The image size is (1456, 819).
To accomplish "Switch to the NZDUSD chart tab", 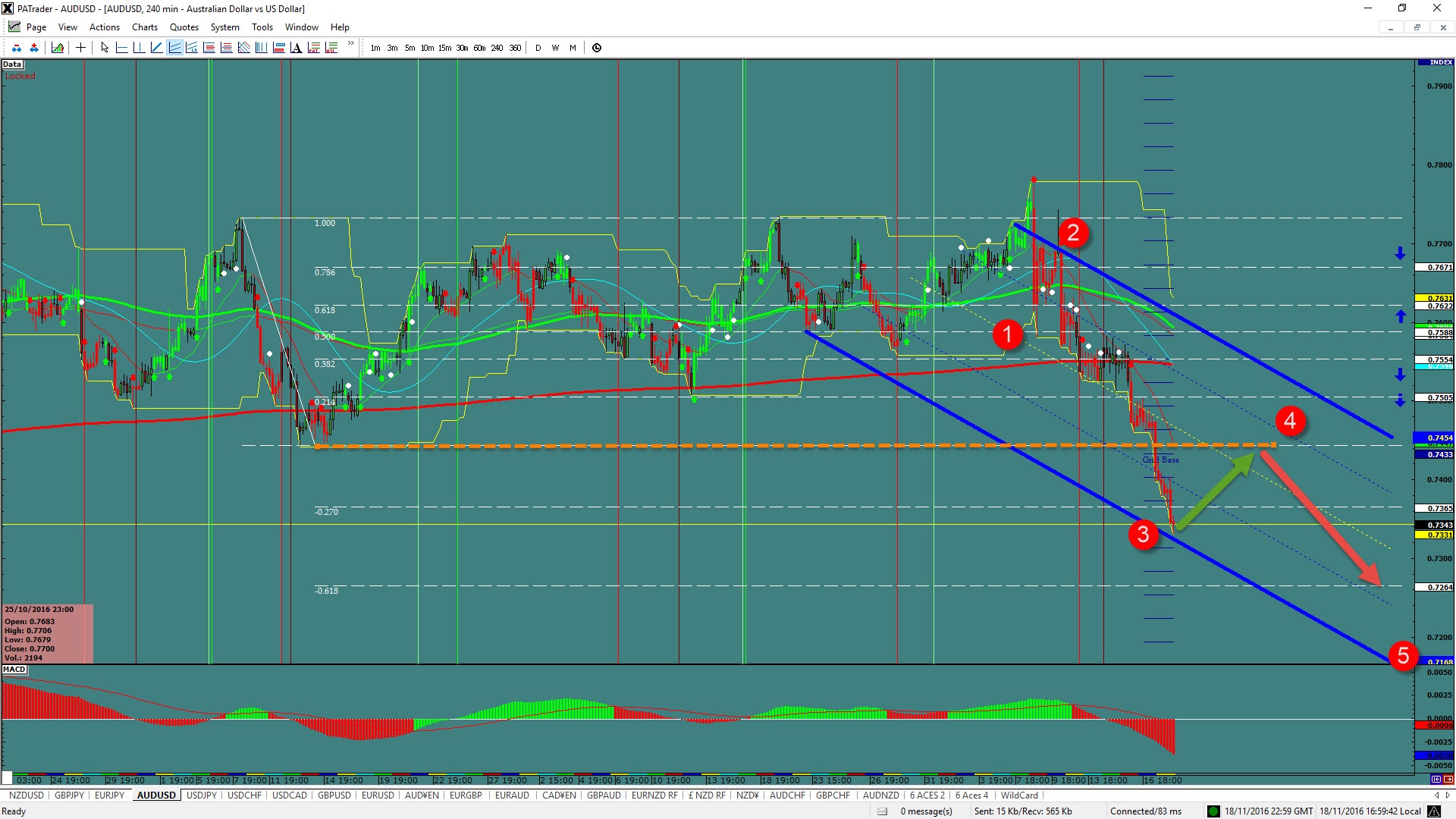I will click(26, 795).
